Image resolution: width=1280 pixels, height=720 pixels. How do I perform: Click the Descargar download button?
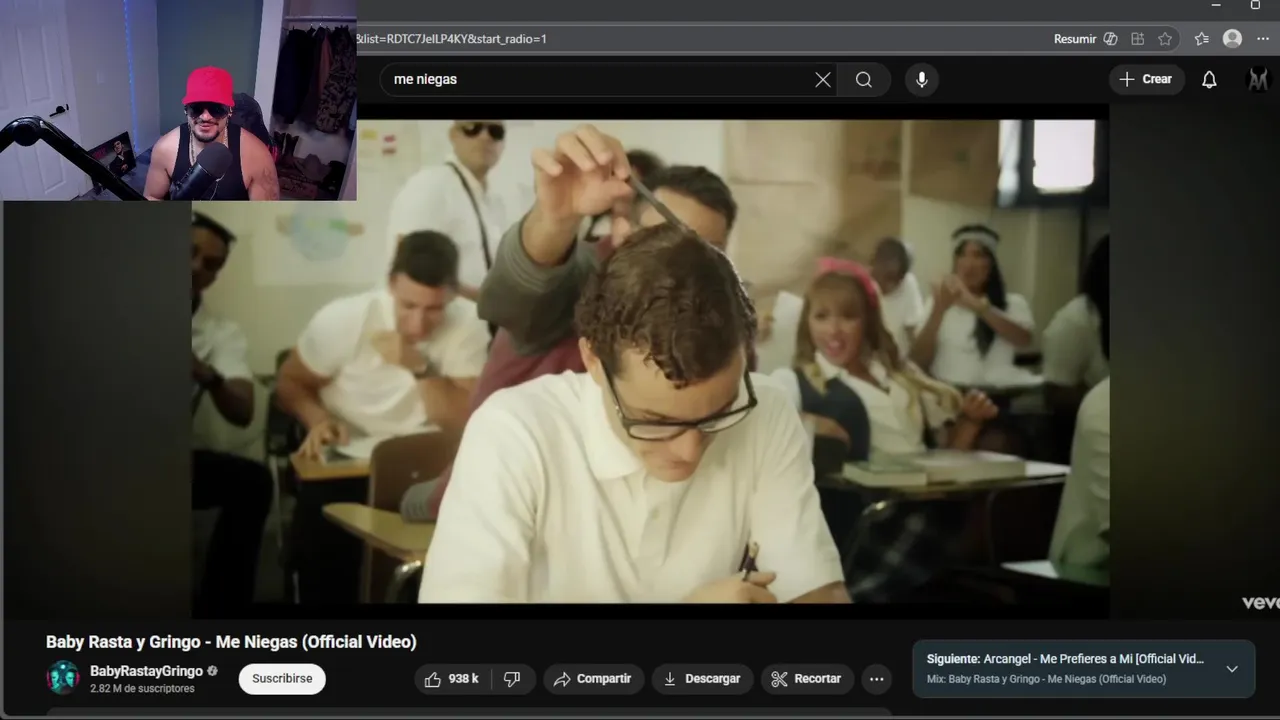[x=702, y=679]
